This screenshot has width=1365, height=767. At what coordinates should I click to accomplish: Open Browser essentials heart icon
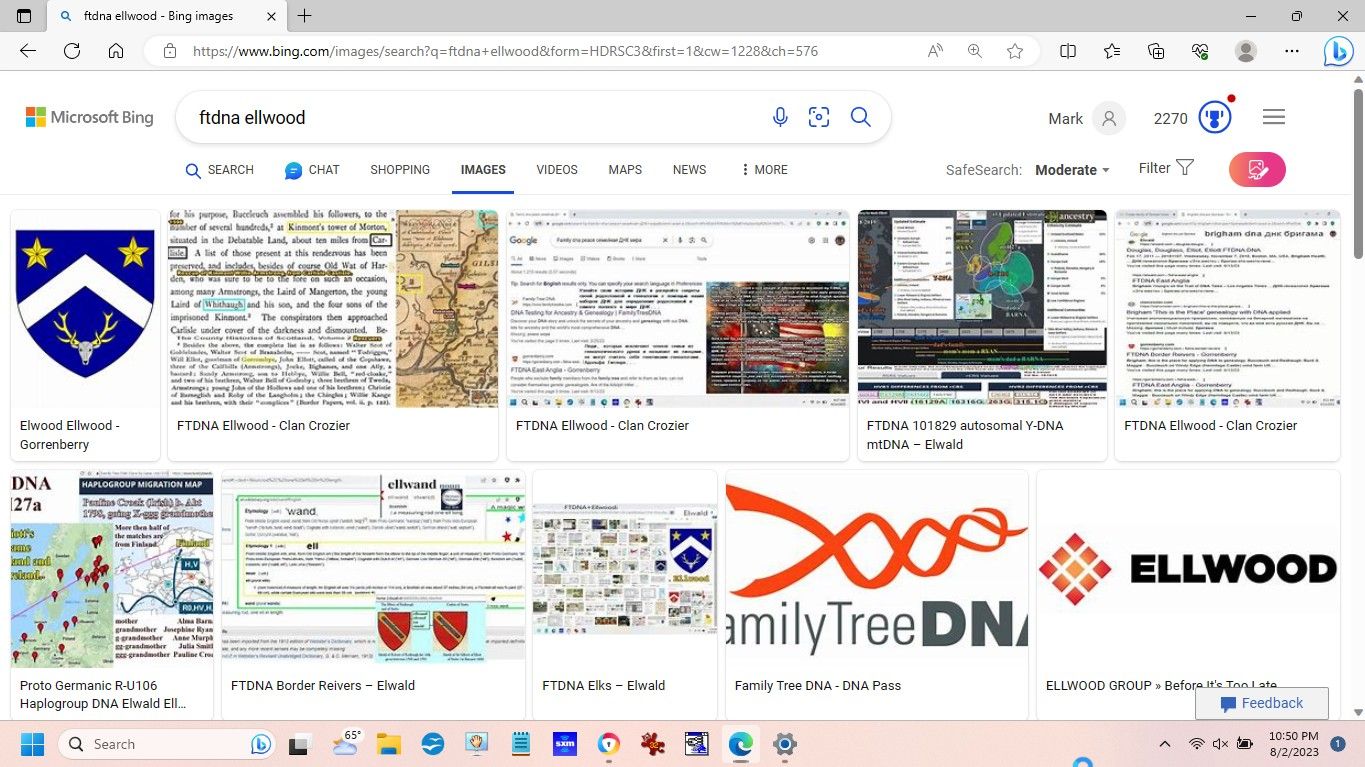(1200, 51)
